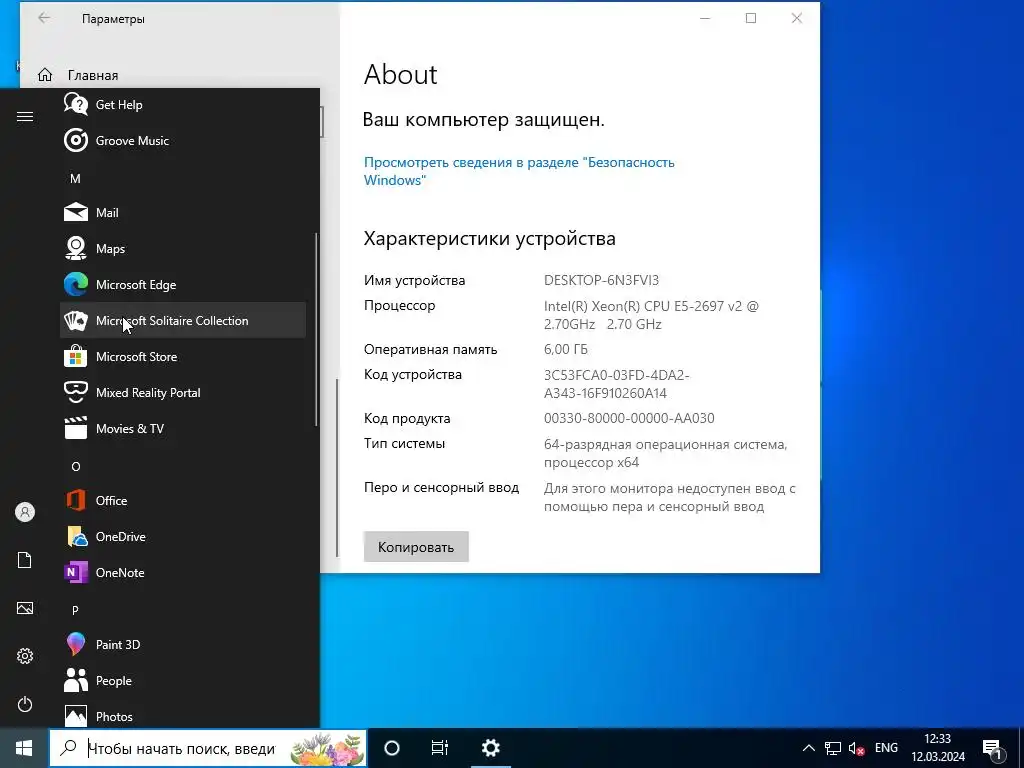Select device name DESKTOP-6N3FVI3 text

pos(601,280)
